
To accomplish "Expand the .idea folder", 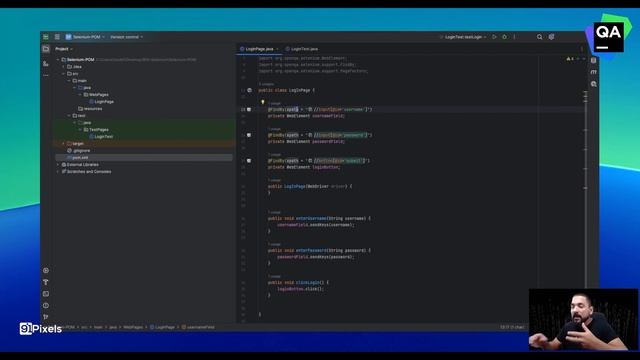I will [x=64, y=67].
